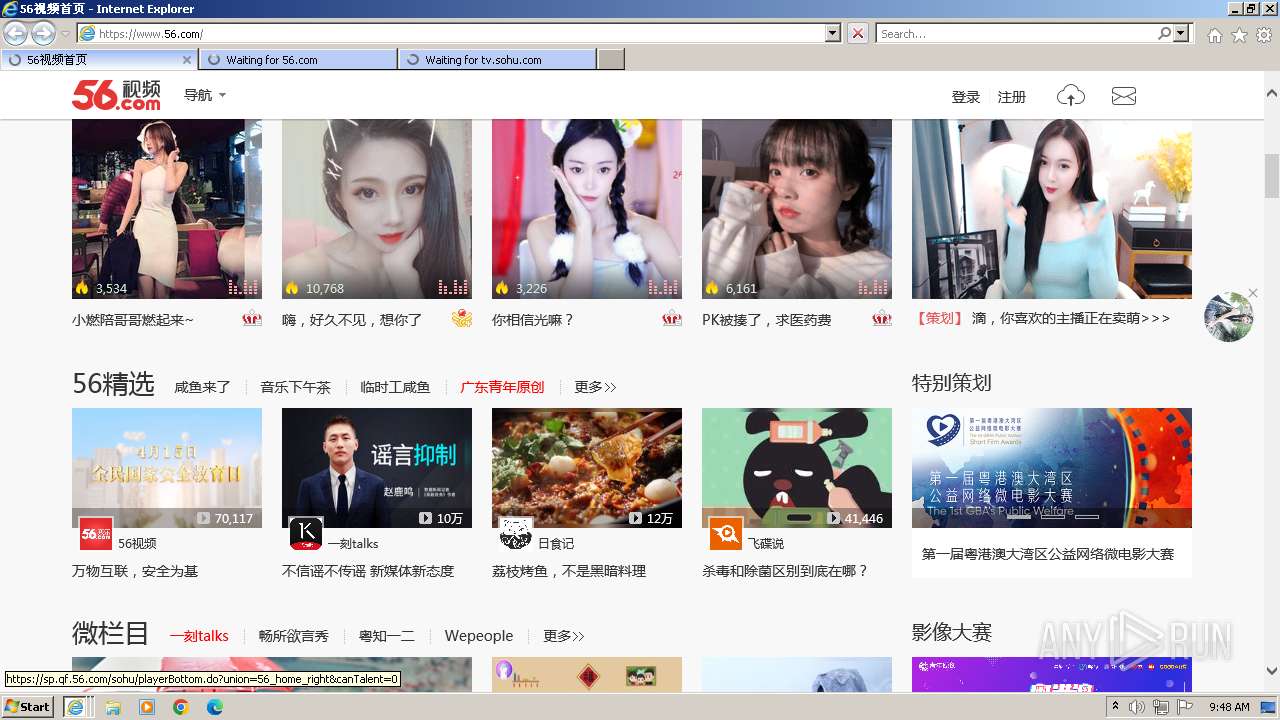The image size is (1280, 720).
Task: Click the 特别策划 film contest banner
Action: tap(1052, 468)
